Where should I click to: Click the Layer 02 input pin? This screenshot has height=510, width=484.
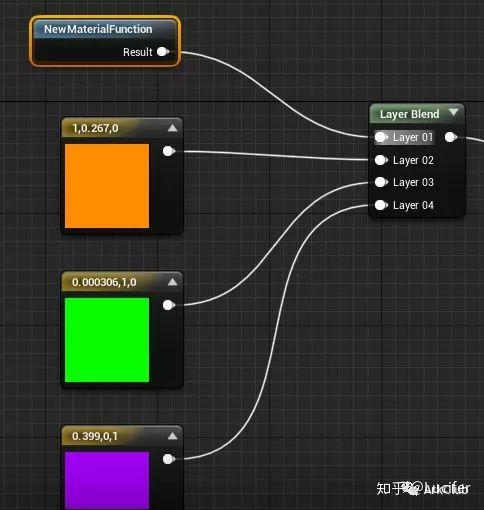381,160
